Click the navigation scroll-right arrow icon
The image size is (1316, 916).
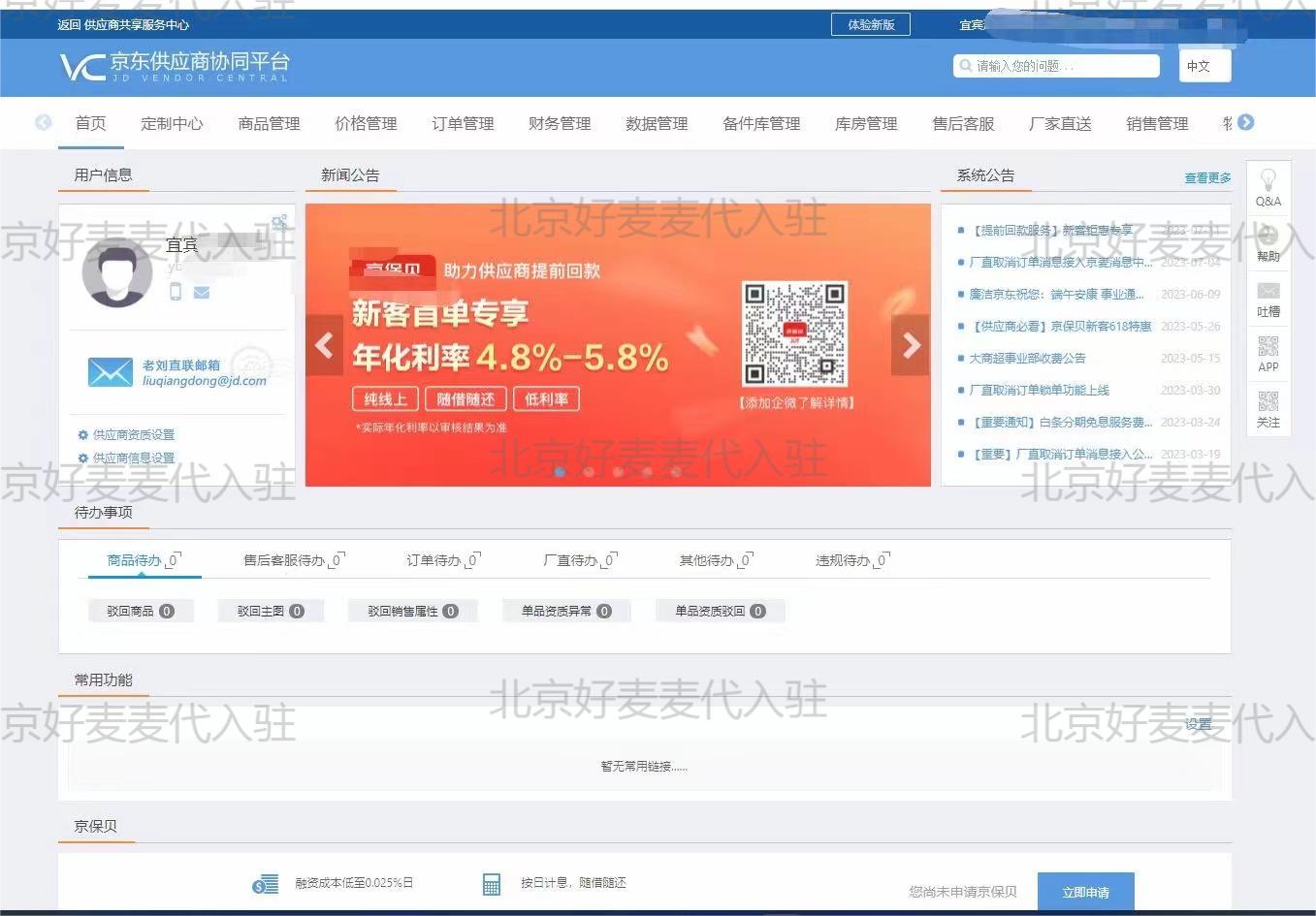(x=1246, y=122)
